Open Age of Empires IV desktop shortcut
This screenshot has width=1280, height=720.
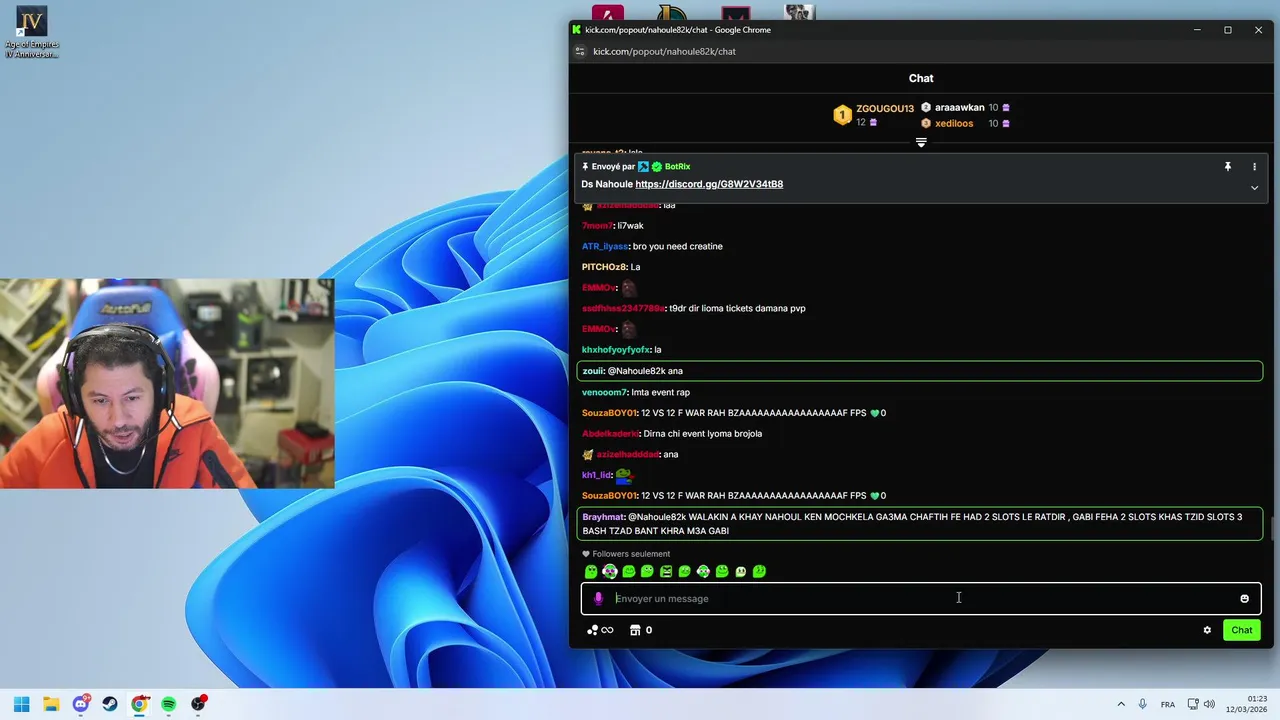(x=32, y=32)
